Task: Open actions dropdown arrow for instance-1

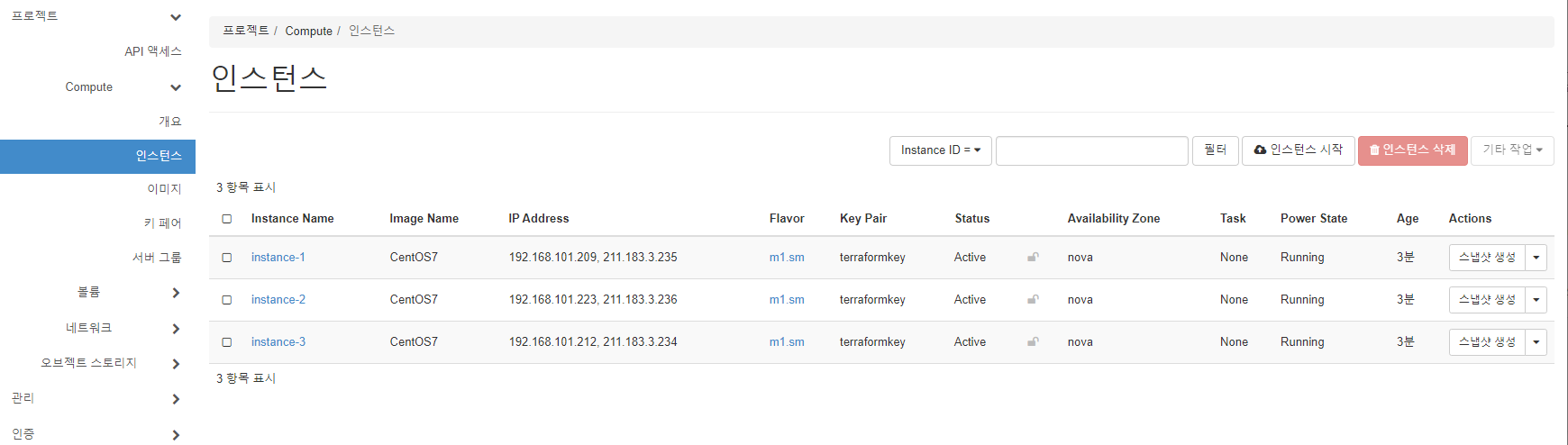Action: point(1536,258)
